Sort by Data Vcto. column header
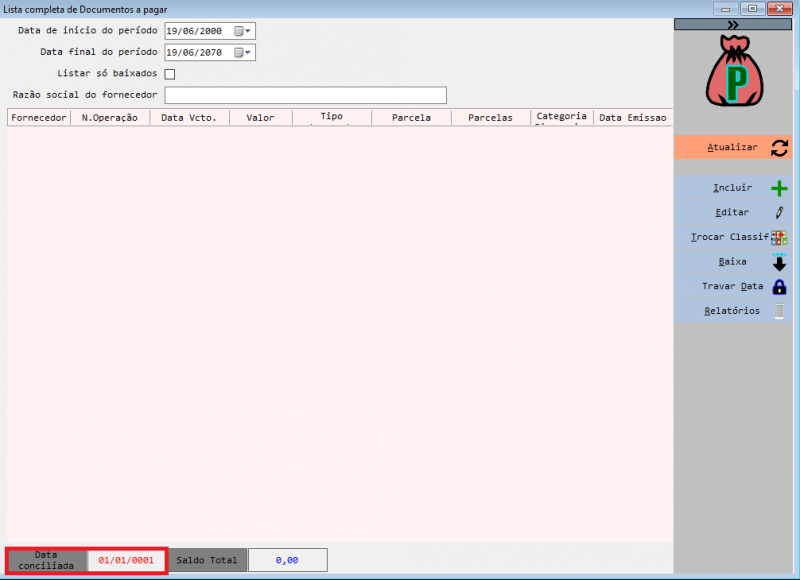This screenshot has height=580, width=800. pos(189,118)
